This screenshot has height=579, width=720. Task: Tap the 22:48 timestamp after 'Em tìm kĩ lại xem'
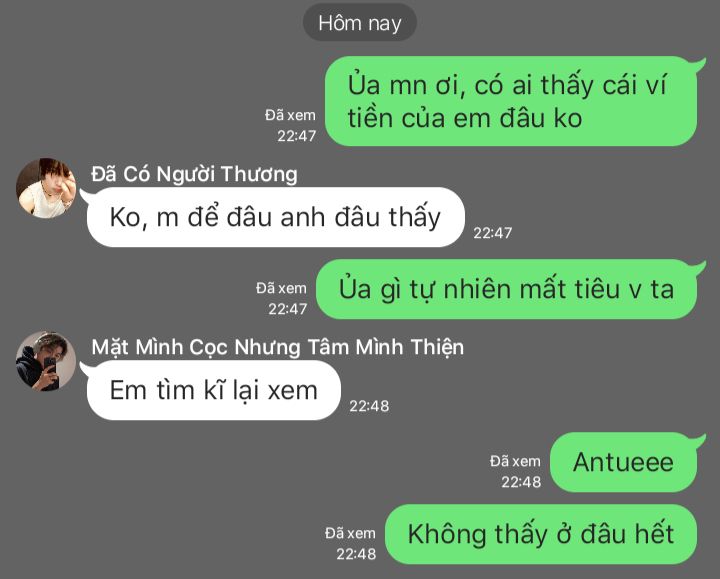369,406
